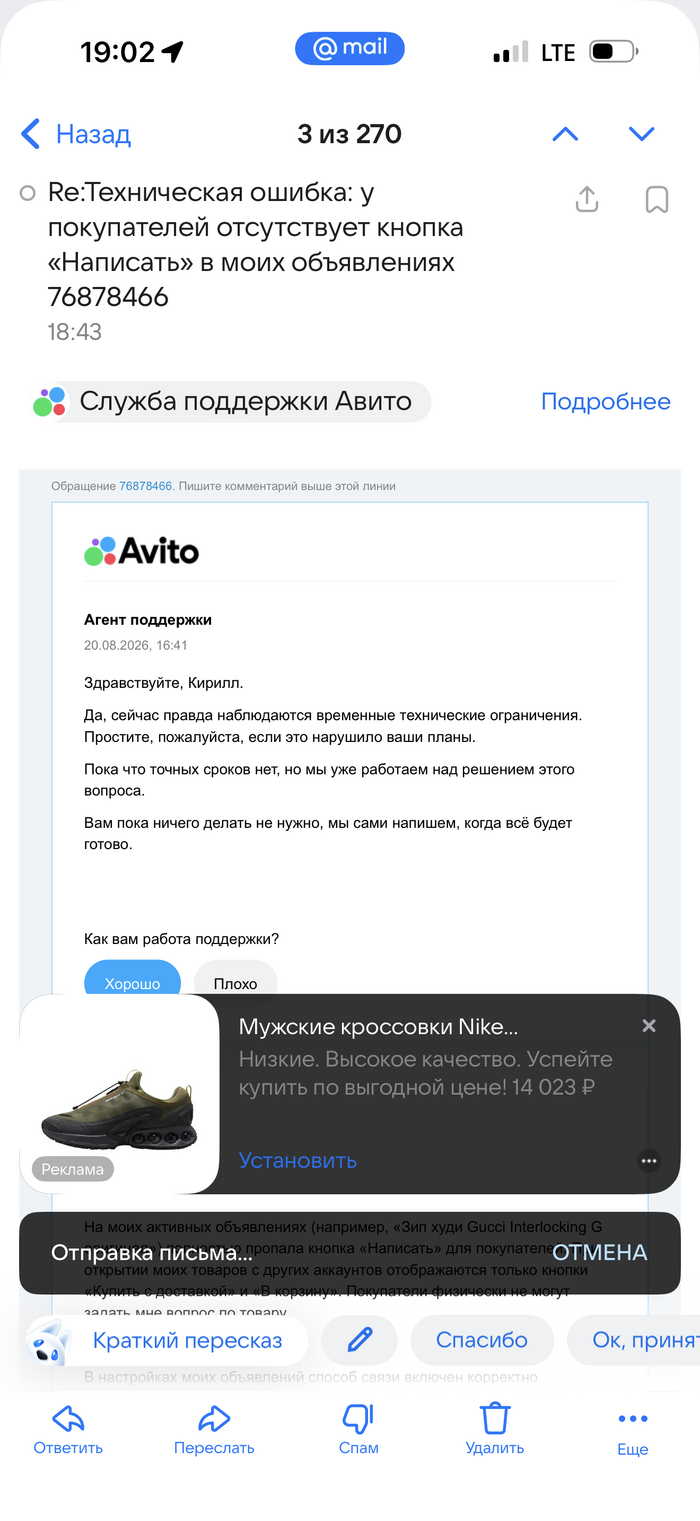Open the Еще more options menu
700x1521 pixels.
(x=632, y=1432)
